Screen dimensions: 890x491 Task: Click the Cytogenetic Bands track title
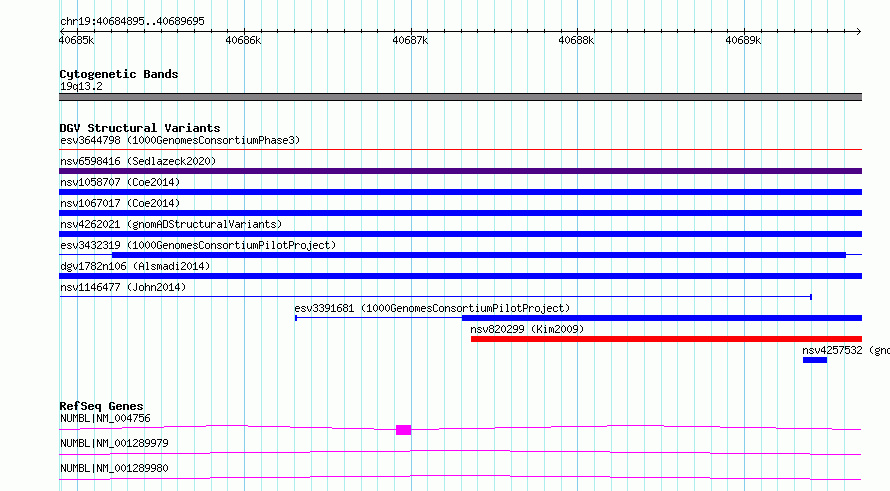click(x=119, y=74)
